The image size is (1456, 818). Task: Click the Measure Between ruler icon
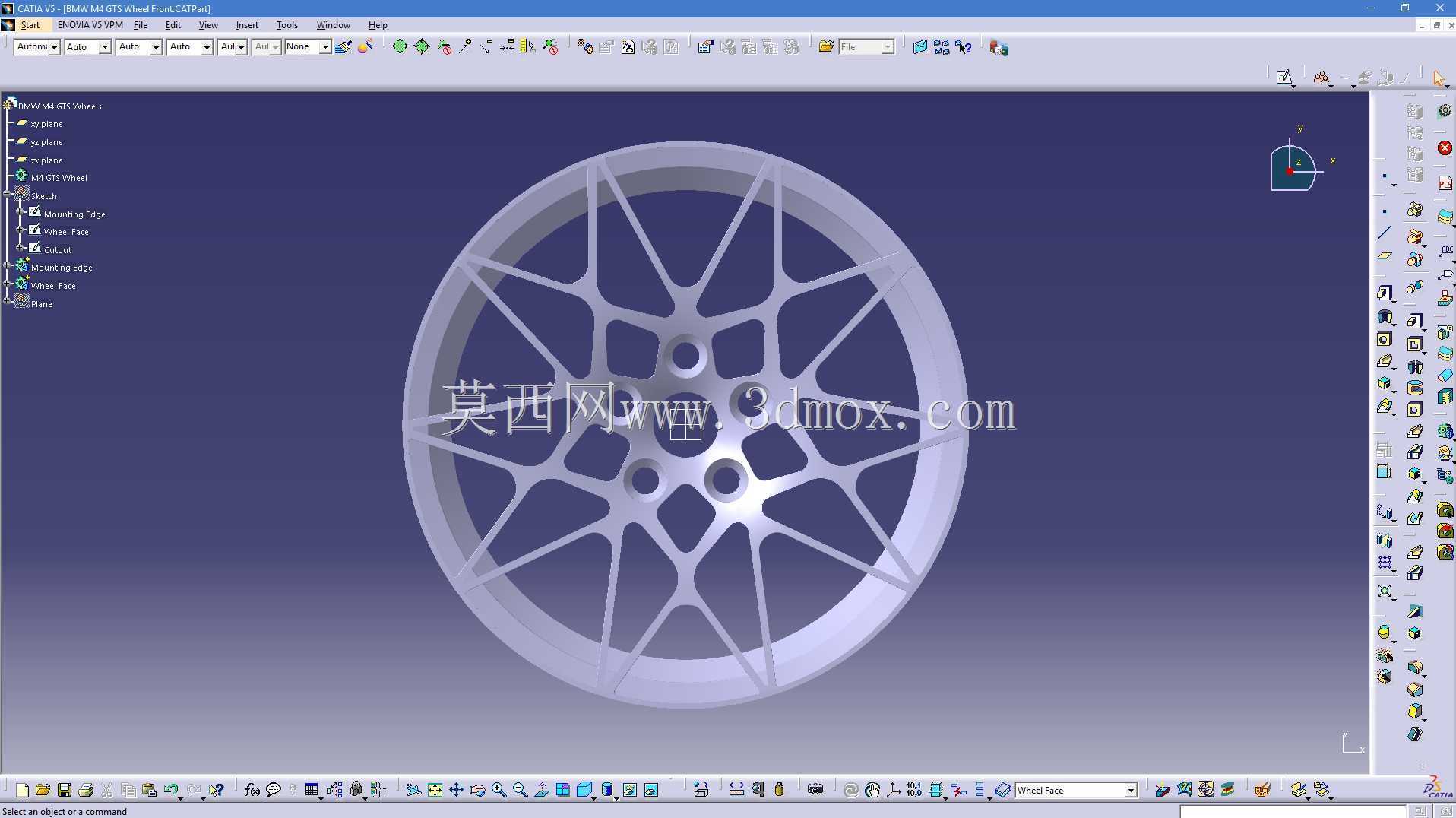[x=736, y=790]
